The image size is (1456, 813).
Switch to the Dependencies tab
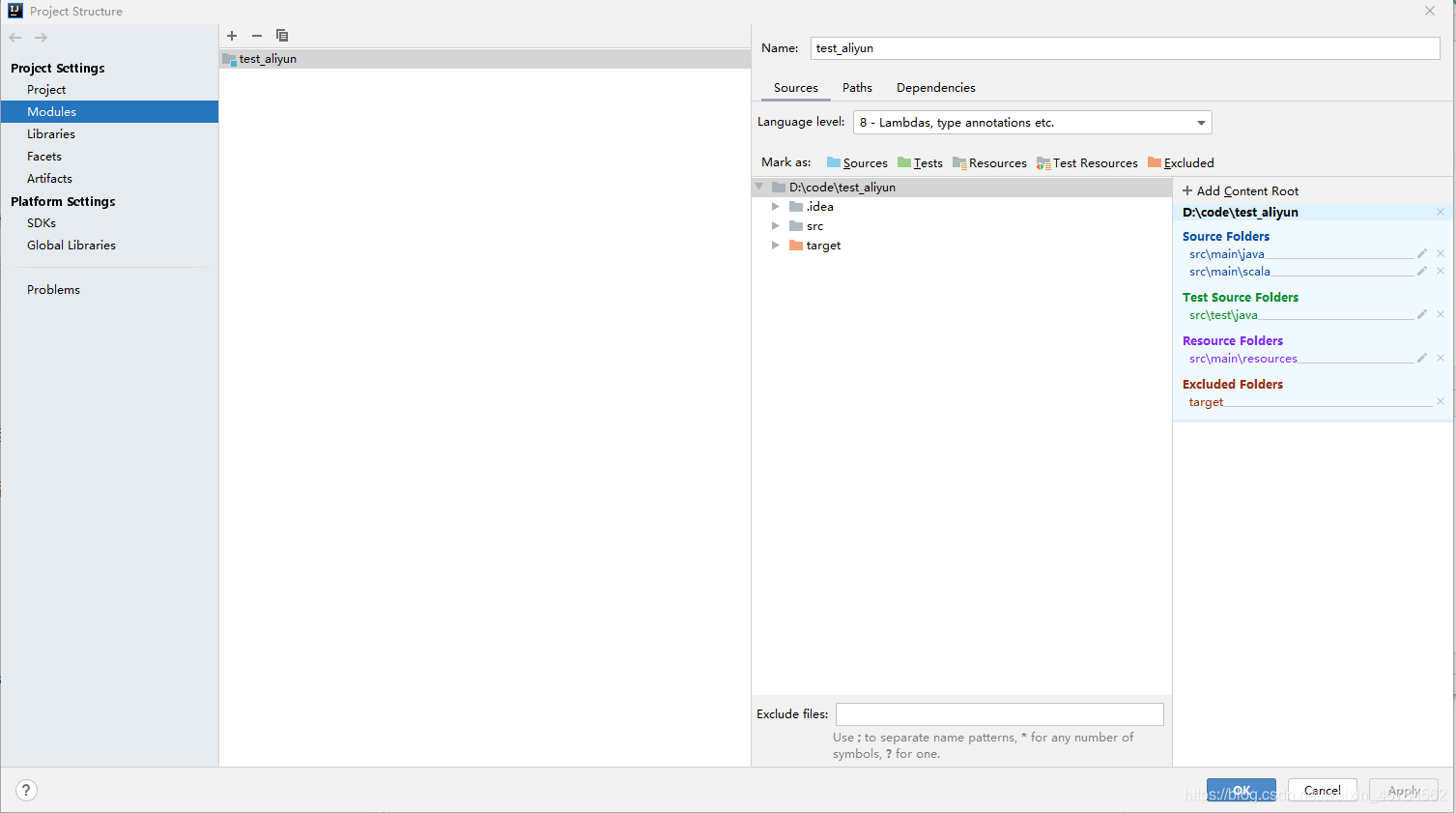(x=936, y=88)
